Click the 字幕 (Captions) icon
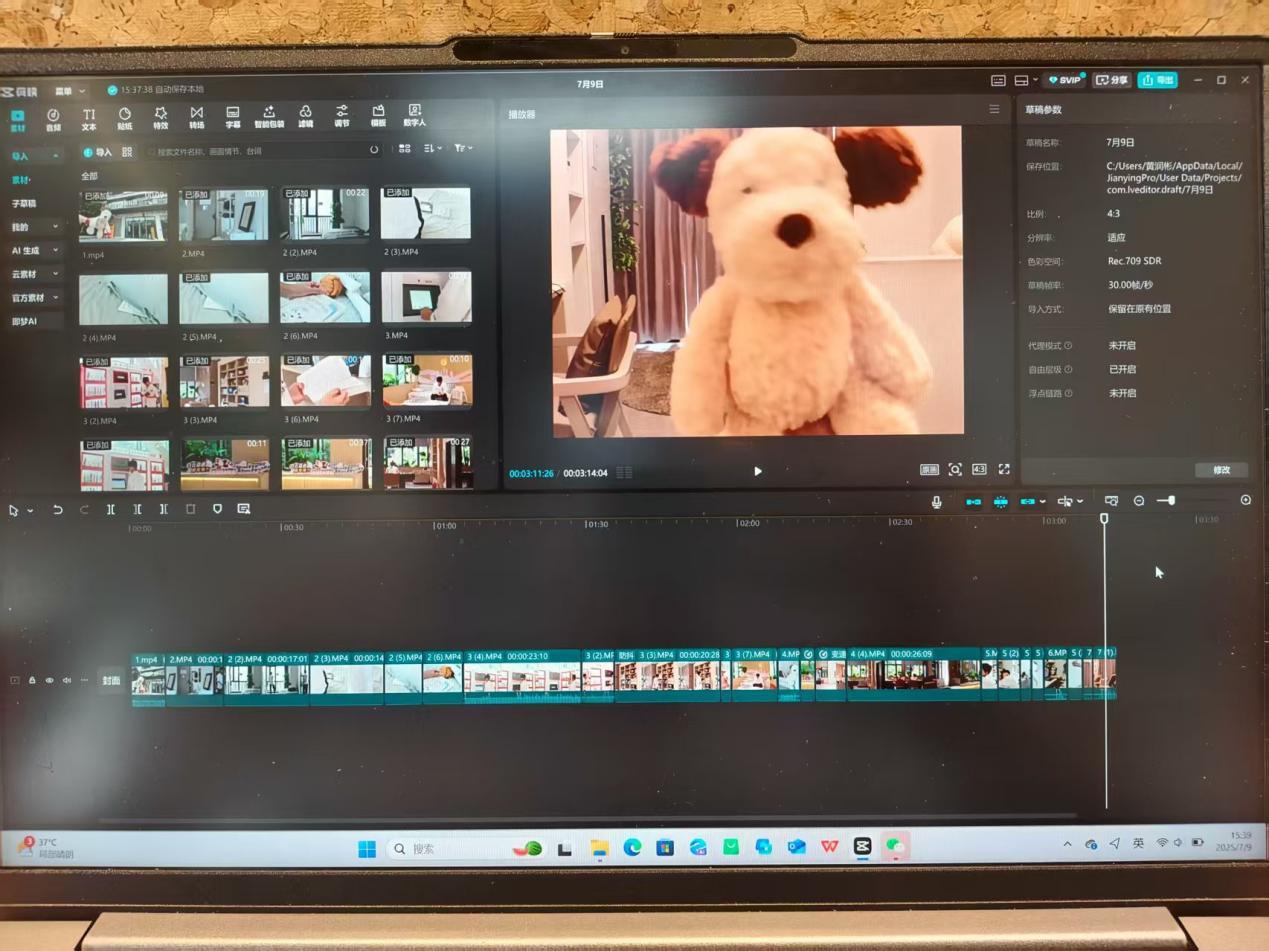1269x951 pixels. [232, 118]
